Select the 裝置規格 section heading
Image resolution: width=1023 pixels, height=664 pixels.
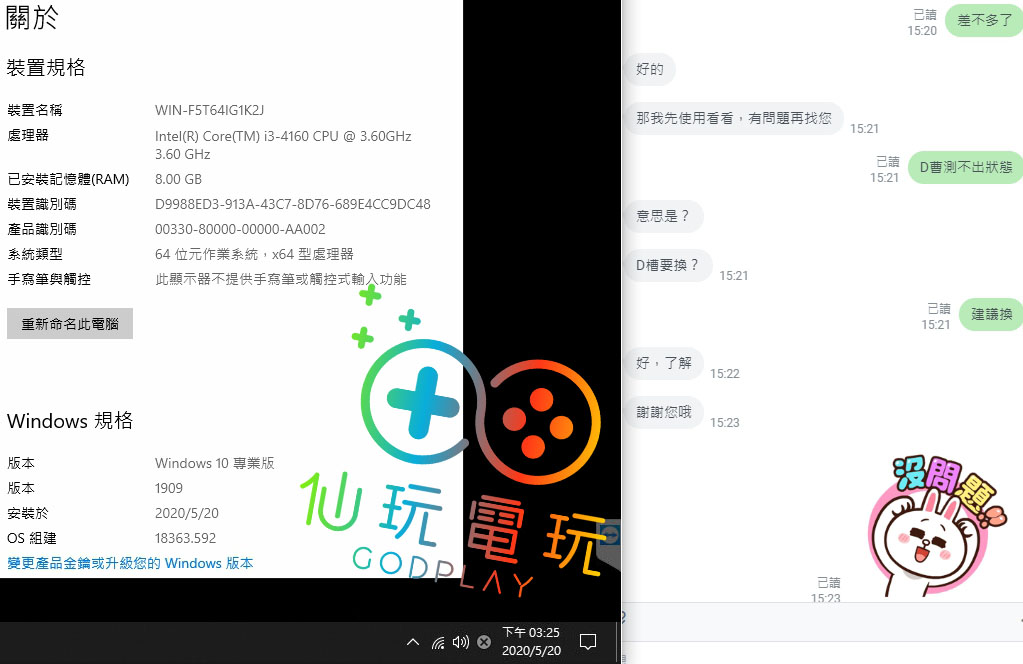[x=44, y=67]
